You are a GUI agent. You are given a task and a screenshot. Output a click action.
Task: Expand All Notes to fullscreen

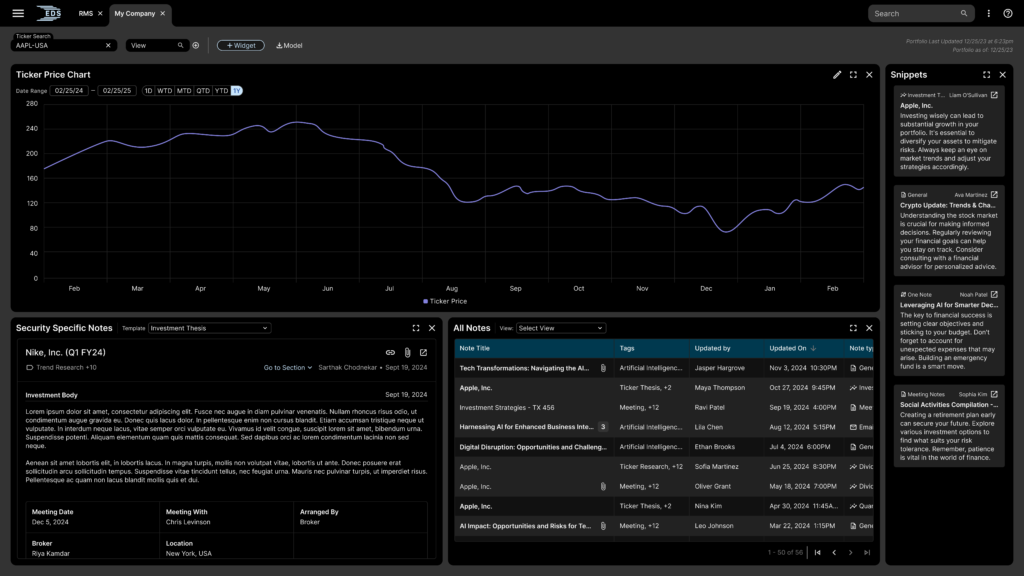coord(853,328)
